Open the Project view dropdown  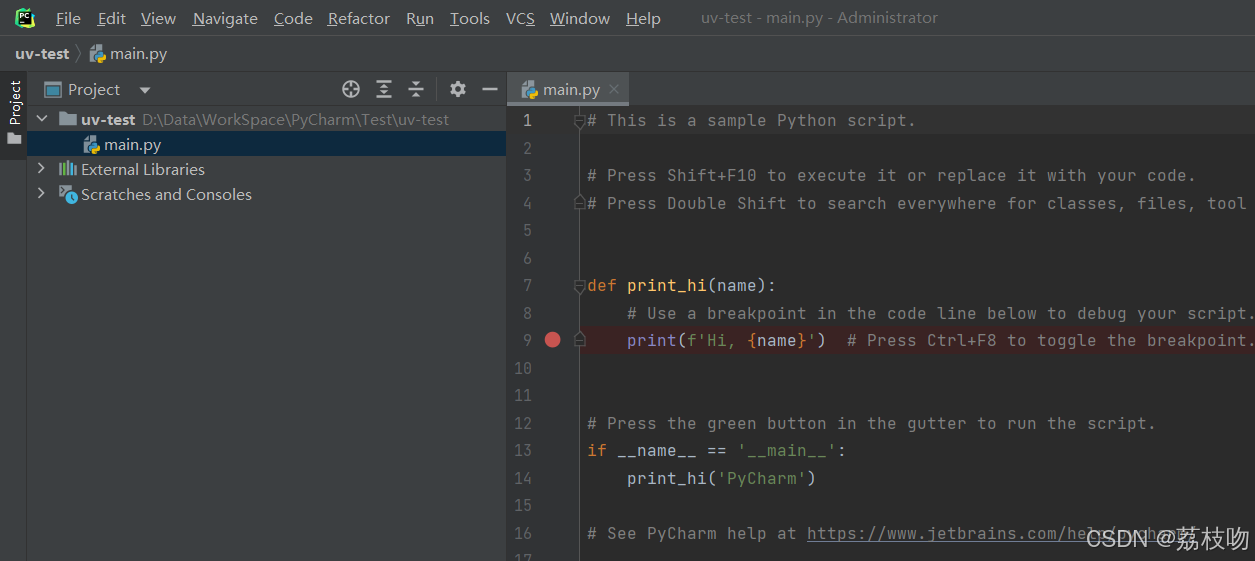pos(145,90)
